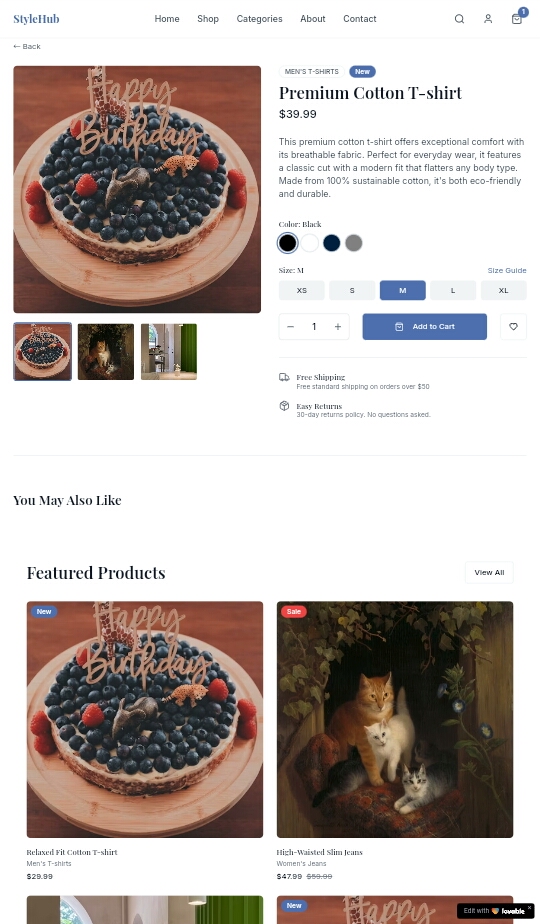The width and height of the screenshot is (540, 924).
Task: Open the Categories menu item
Action: point(259,19)
